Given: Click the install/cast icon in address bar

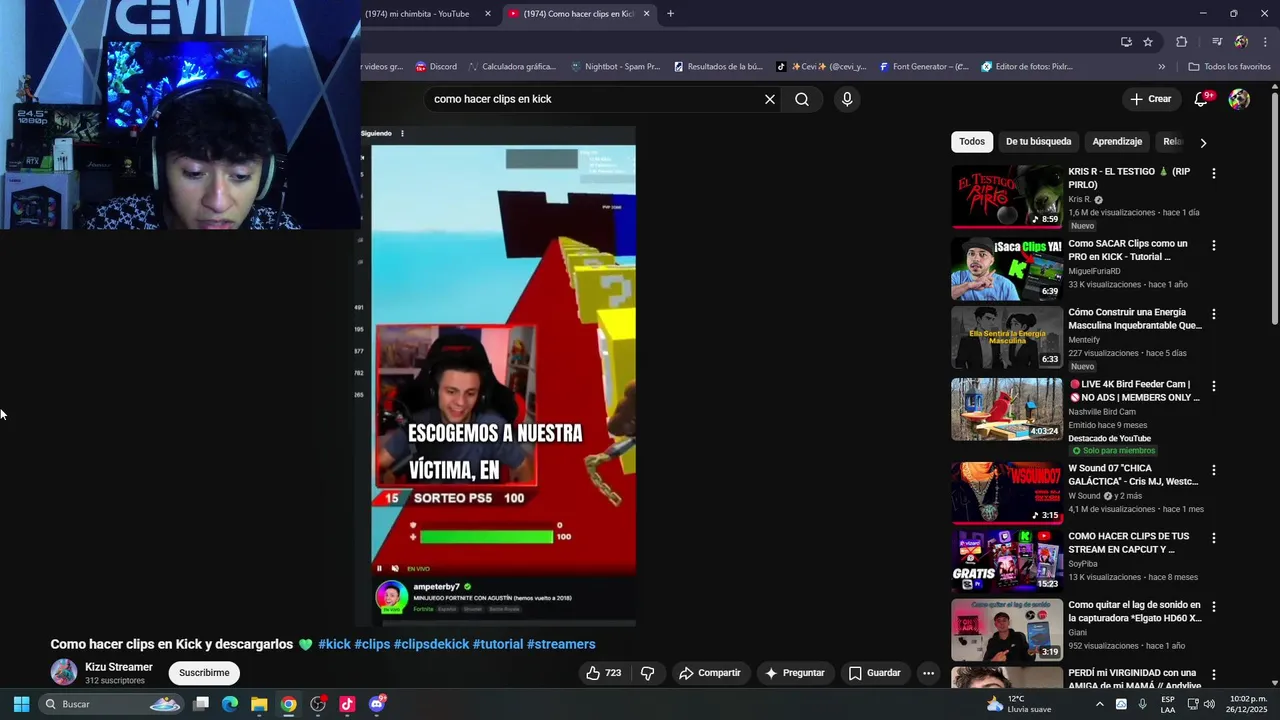Looking at the screenshot, I should pos(1126,42).
